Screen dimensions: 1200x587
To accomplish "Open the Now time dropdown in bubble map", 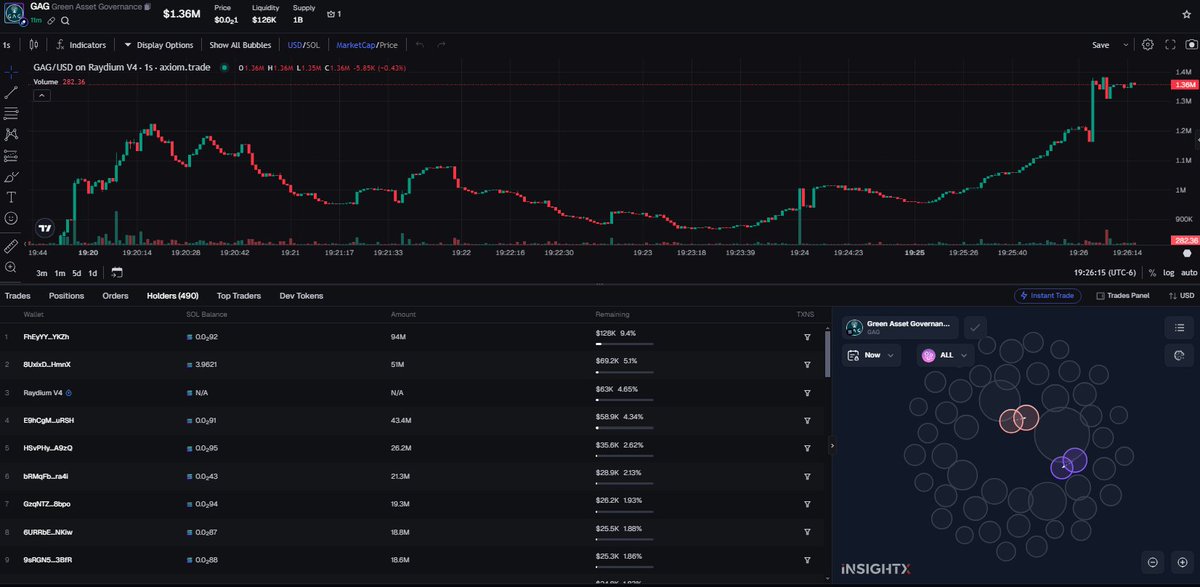I will point(872,355).
